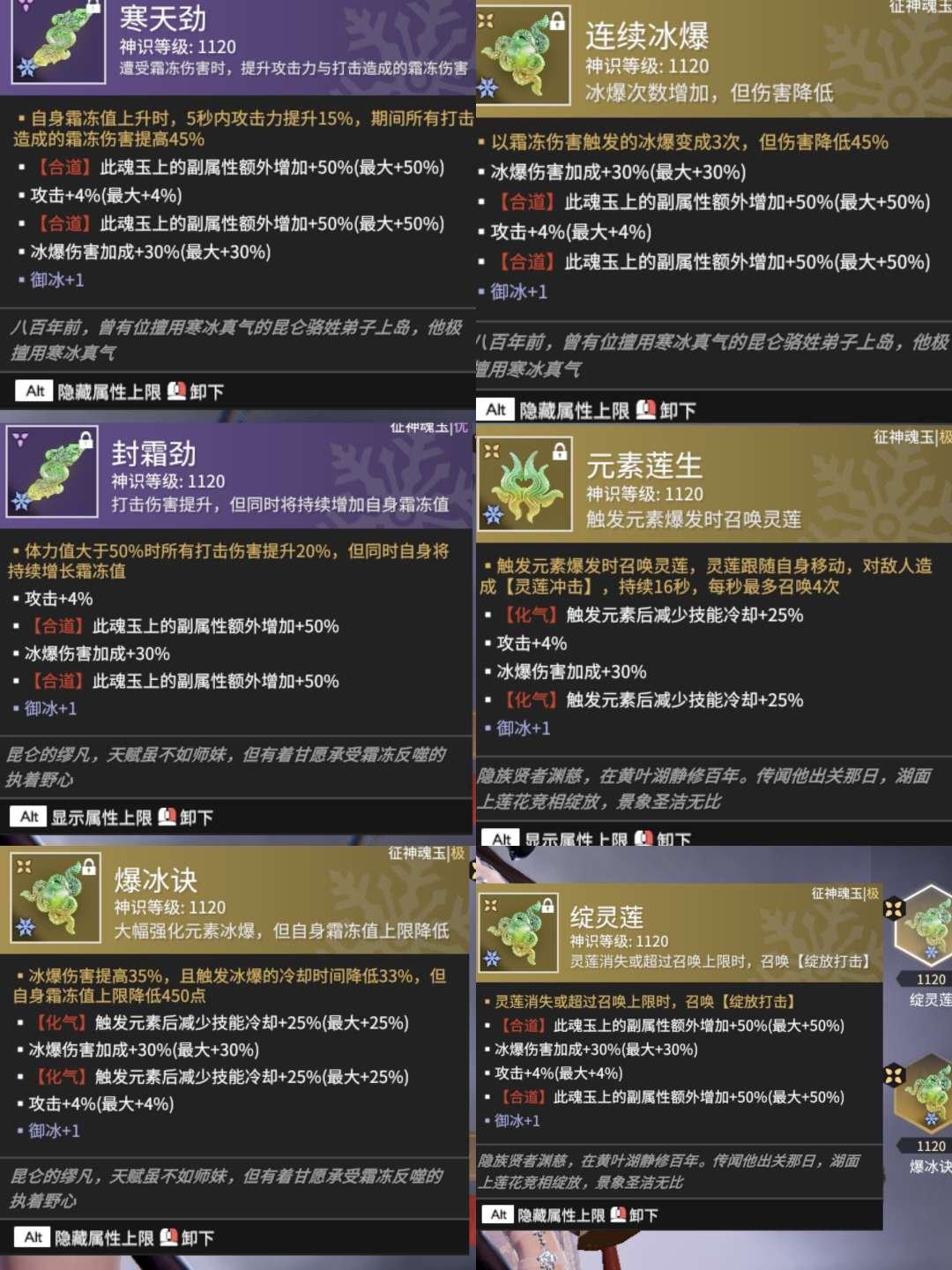Viewport: 952px width, 1270px height.
Task: Toggle the lock on 爆冰诀 jade
Action: point(89,867)
